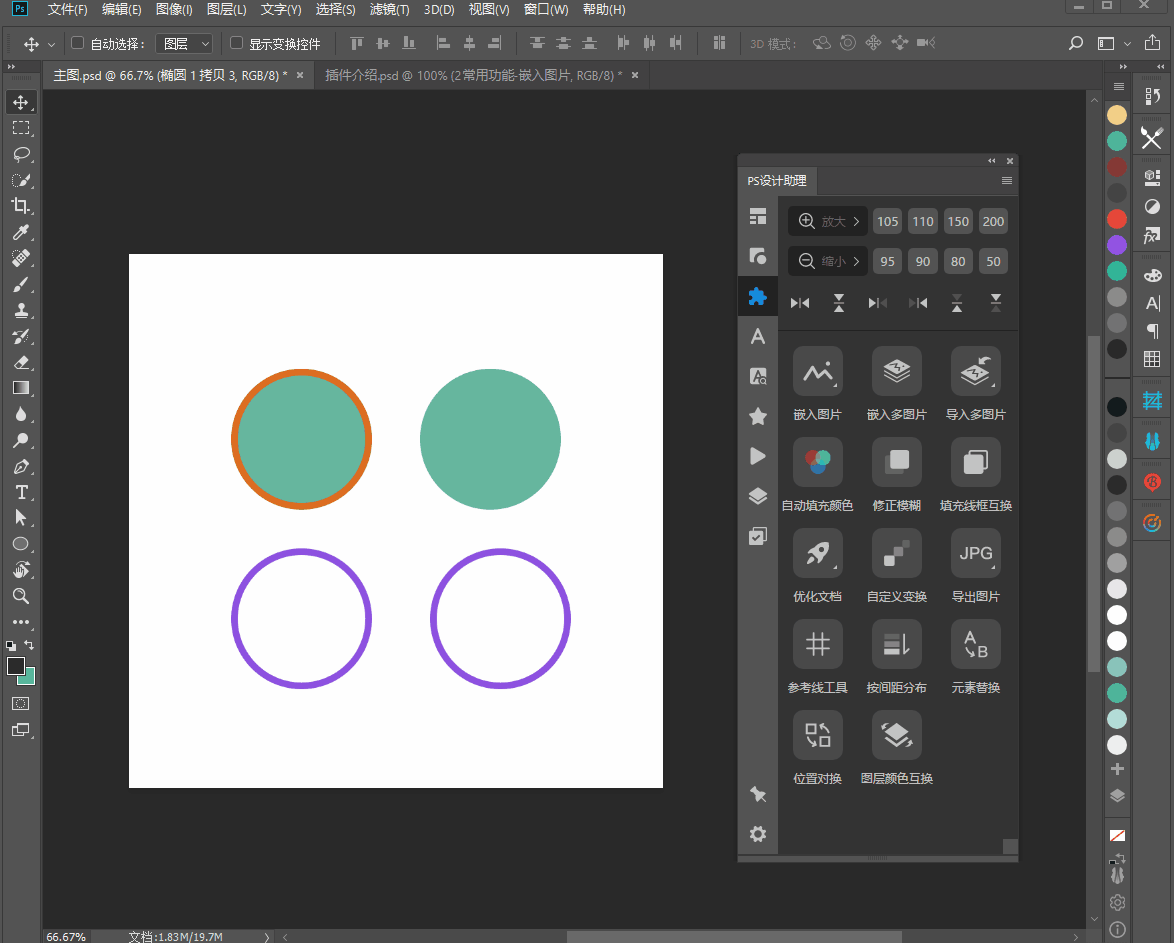Viewport: 1174px width, 943px height.
Task: Enable the 显示变换控件 checkbox
Action: [x=237, y=43]
